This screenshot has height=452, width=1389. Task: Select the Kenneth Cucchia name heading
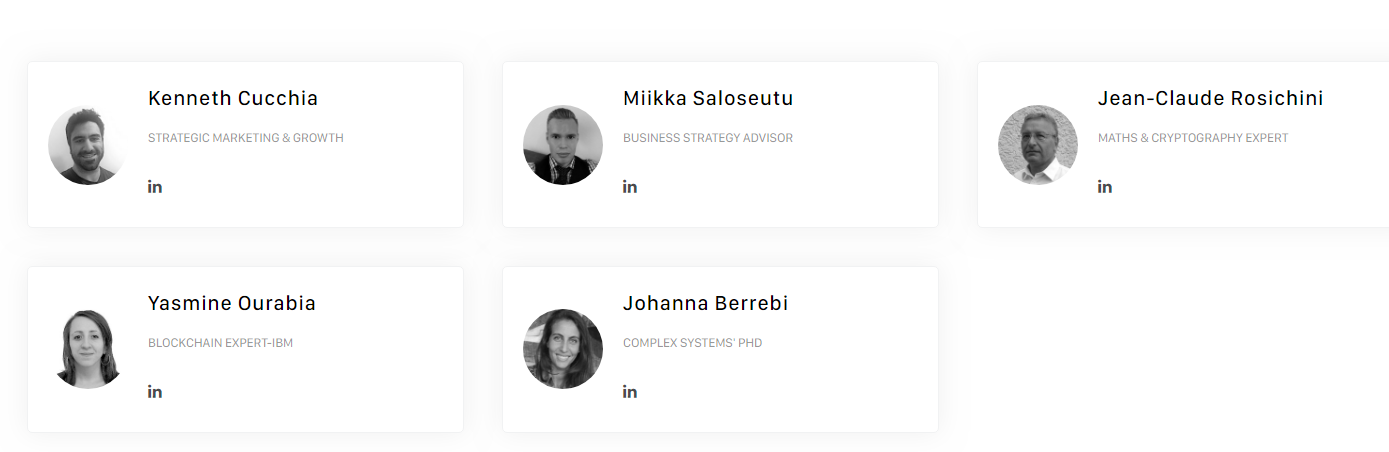233,98
